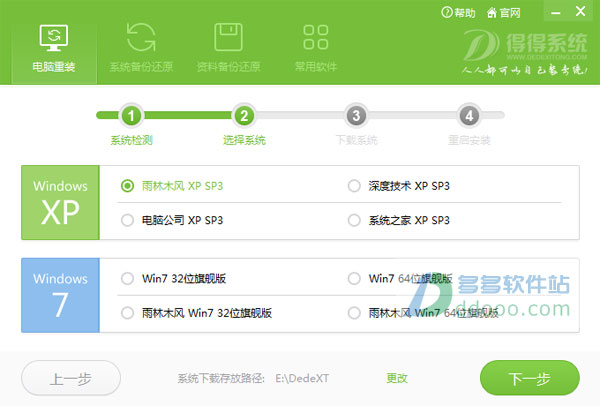Open the 资料备份还原 tab

pyautogui.click(x=228, y=48)
